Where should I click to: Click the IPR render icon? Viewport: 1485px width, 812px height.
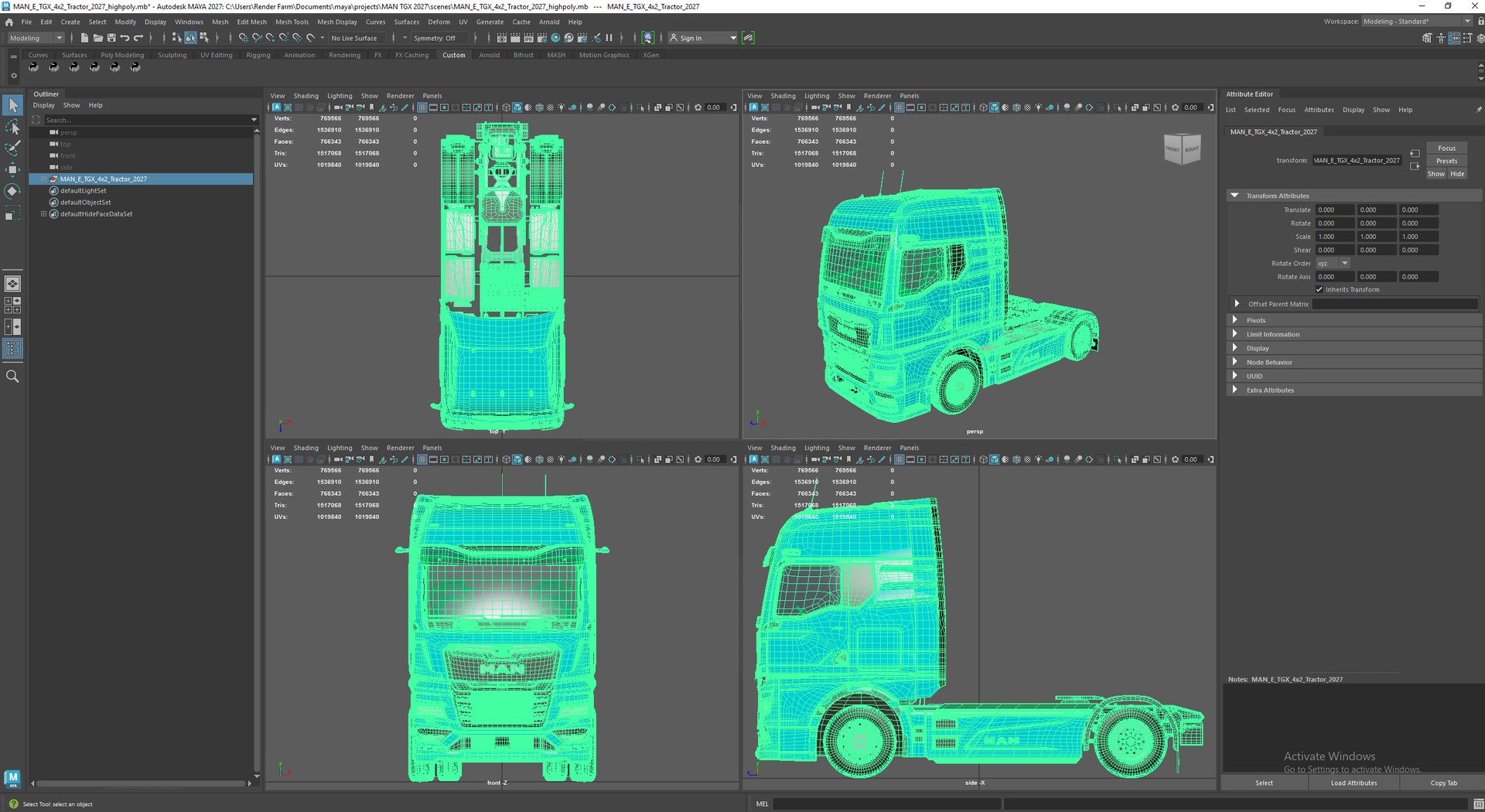point(528,38)
